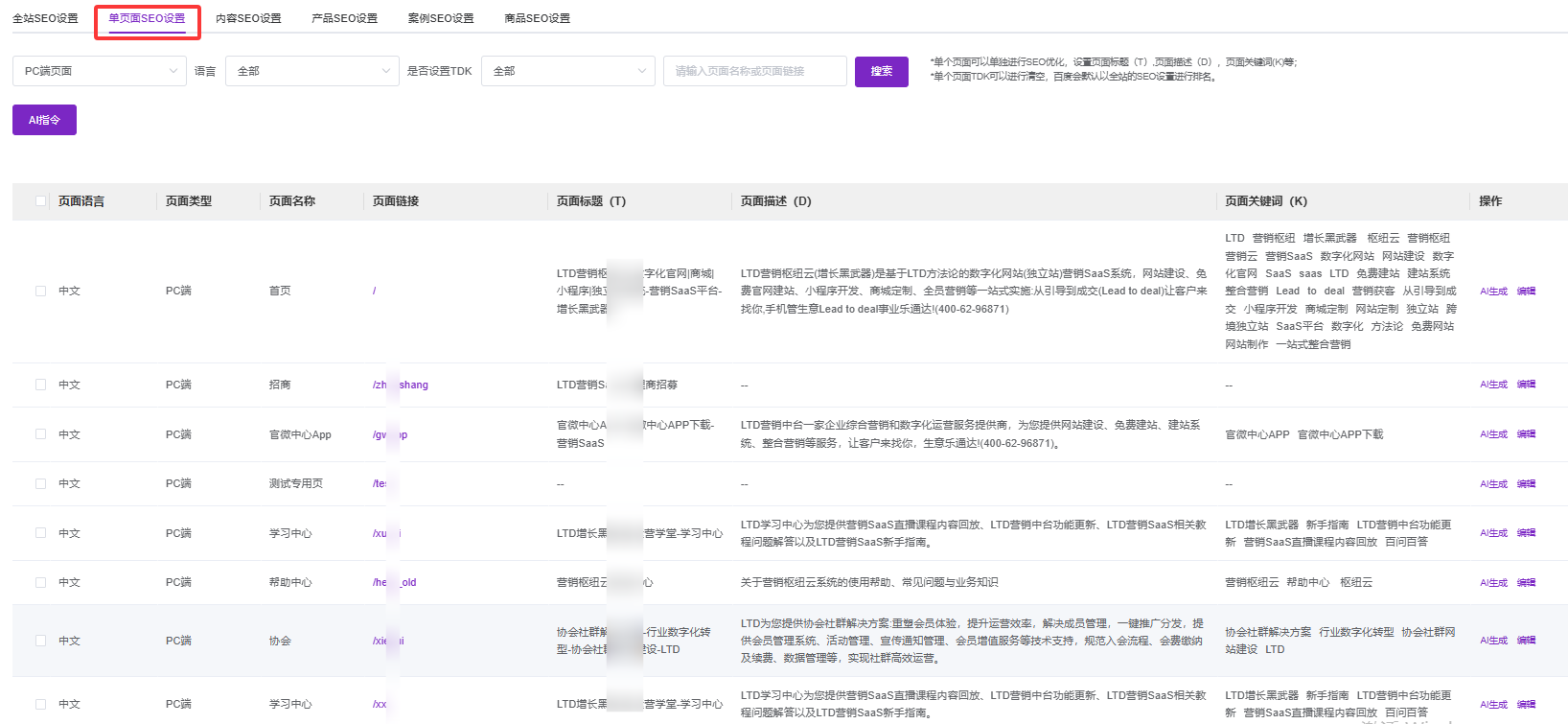Screen dimensions: 1568x724
Task: Click 编辑 for the 招商 row
Action: pos(1526,385)
